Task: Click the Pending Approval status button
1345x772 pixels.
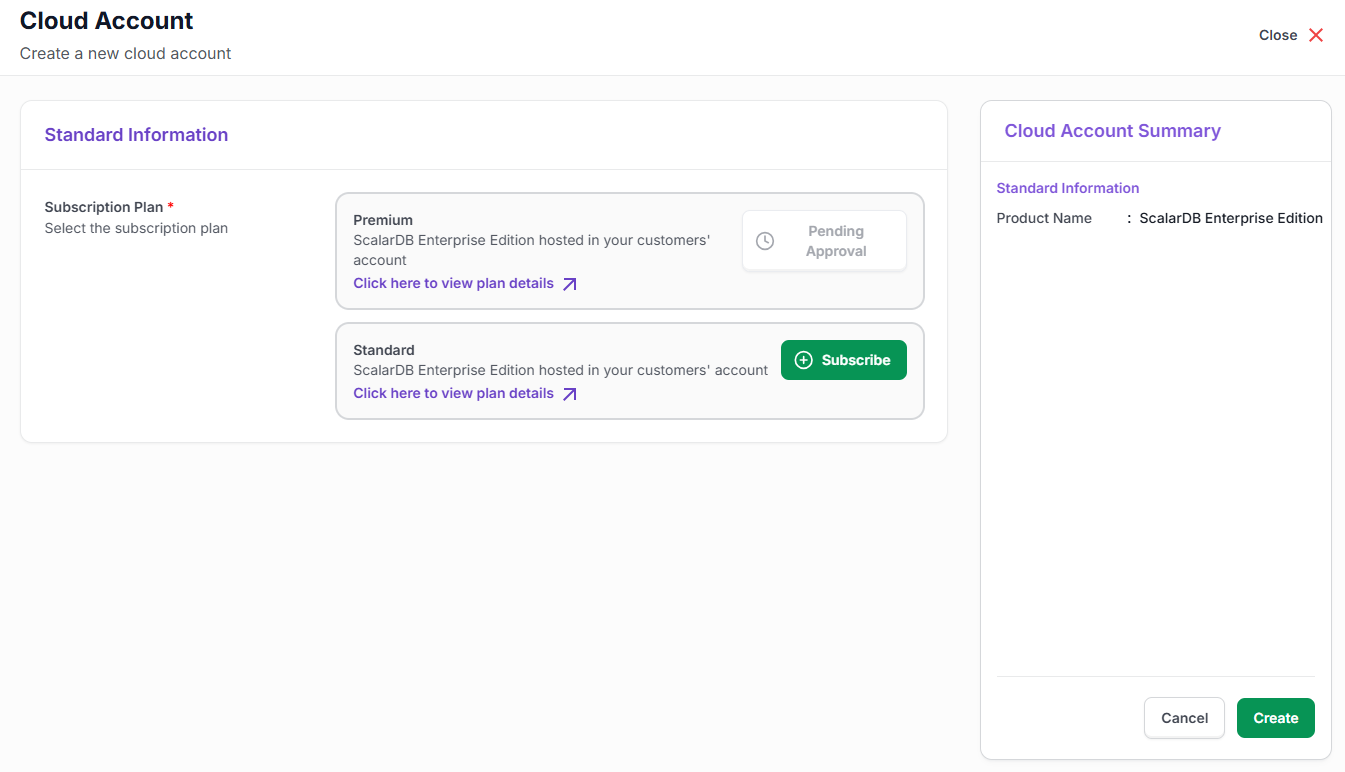Action: [x=824, y=240]
